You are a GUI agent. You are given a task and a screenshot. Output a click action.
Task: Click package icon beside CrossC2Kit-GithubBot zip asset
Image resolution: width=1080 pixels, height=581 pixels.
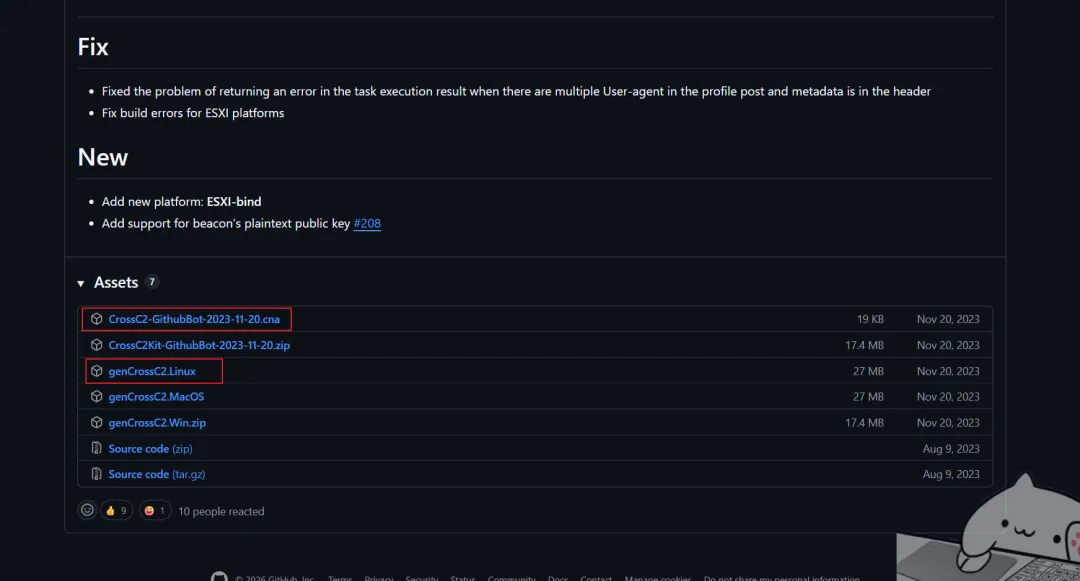point(96,345)
